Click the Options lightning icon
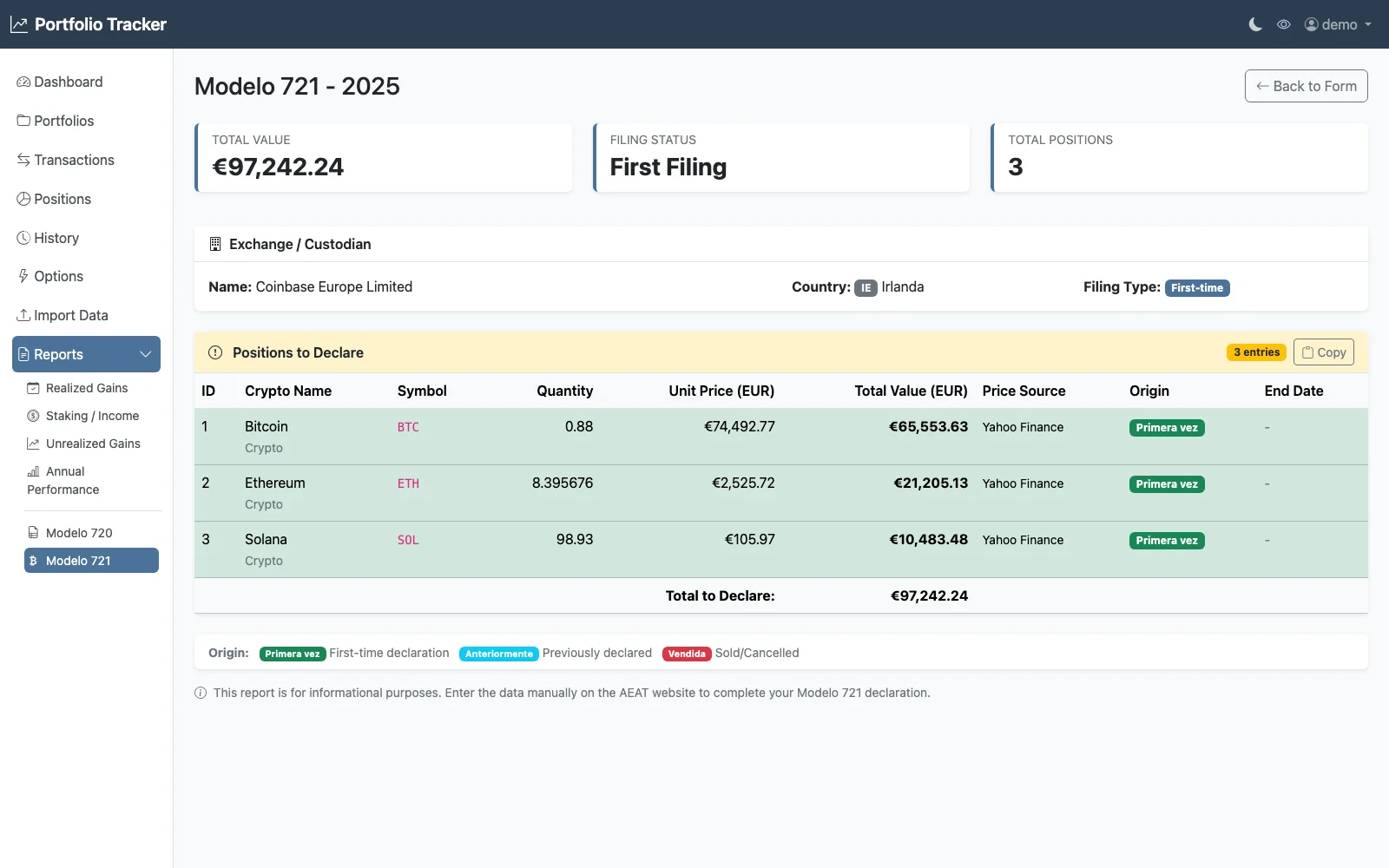Viewport: 1389px width, 868px height. pyautogui.click(x=23, y=276)
